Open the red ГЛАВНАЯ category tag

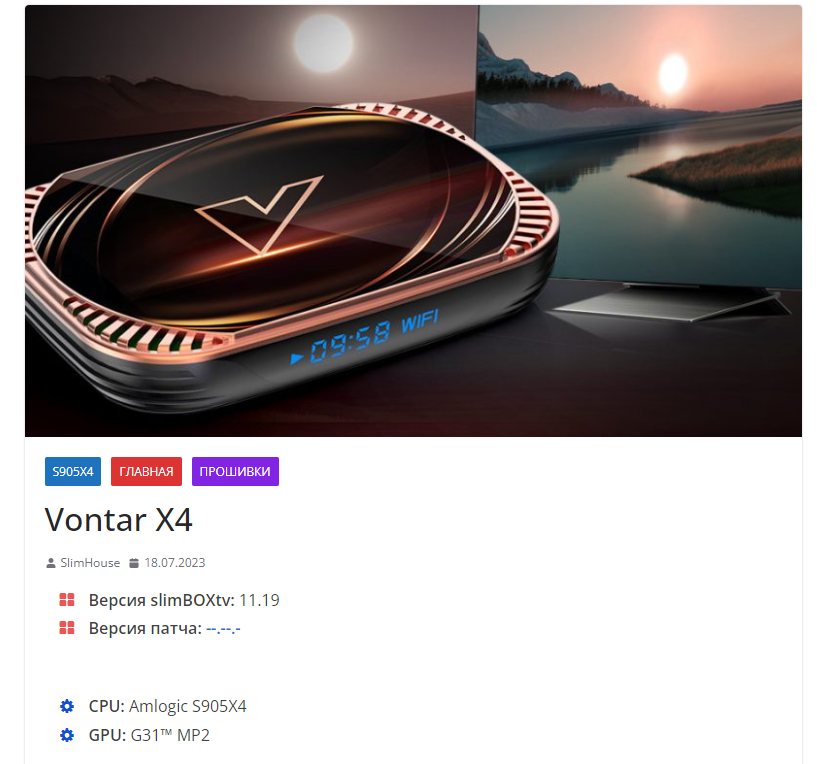146,471
